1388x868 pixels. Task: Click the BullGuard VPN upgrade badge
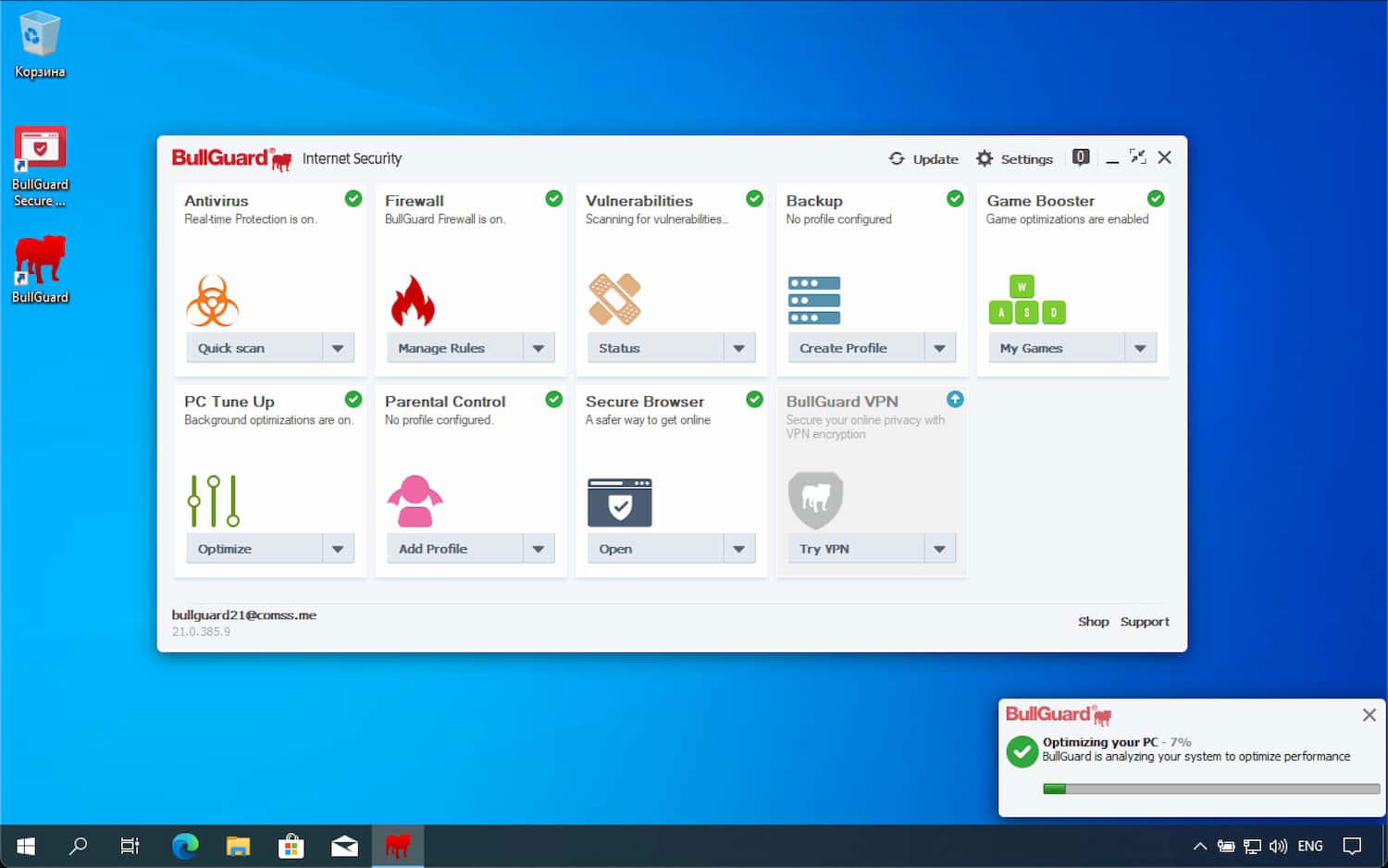click(x=954, y=399)
